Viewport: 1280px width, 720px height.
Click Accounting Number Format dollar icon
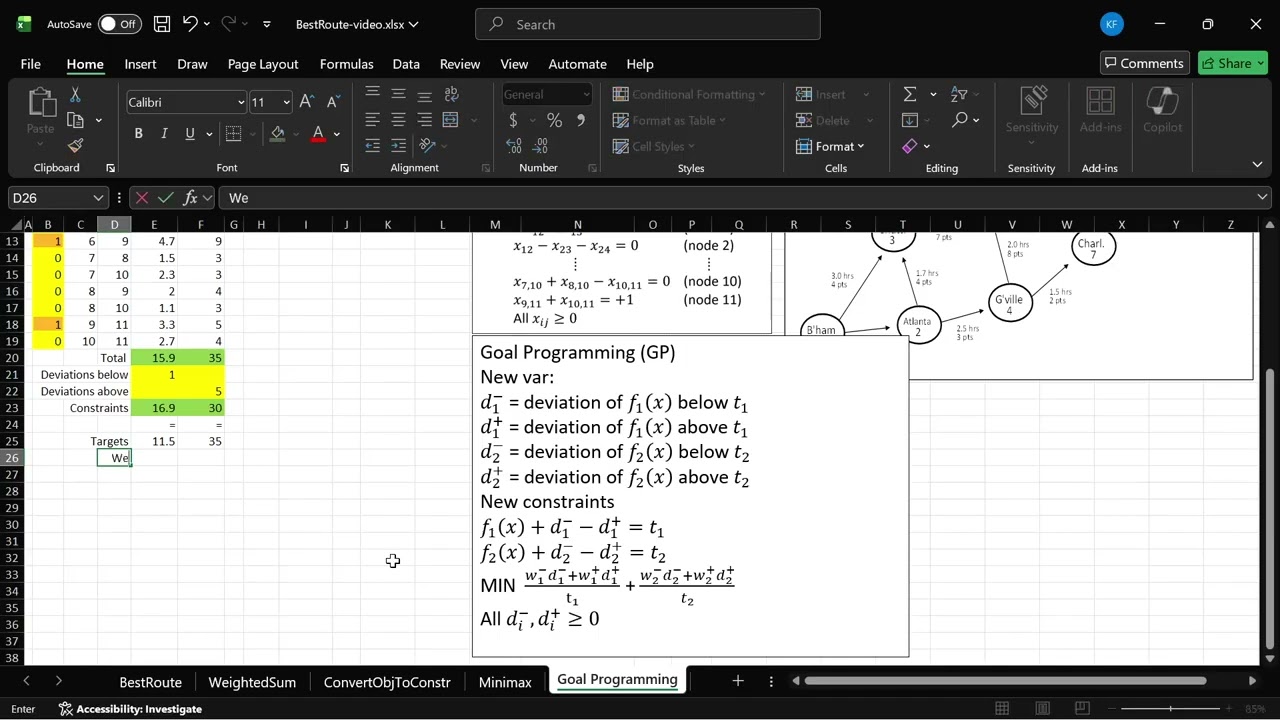click(x=513, y=120)
